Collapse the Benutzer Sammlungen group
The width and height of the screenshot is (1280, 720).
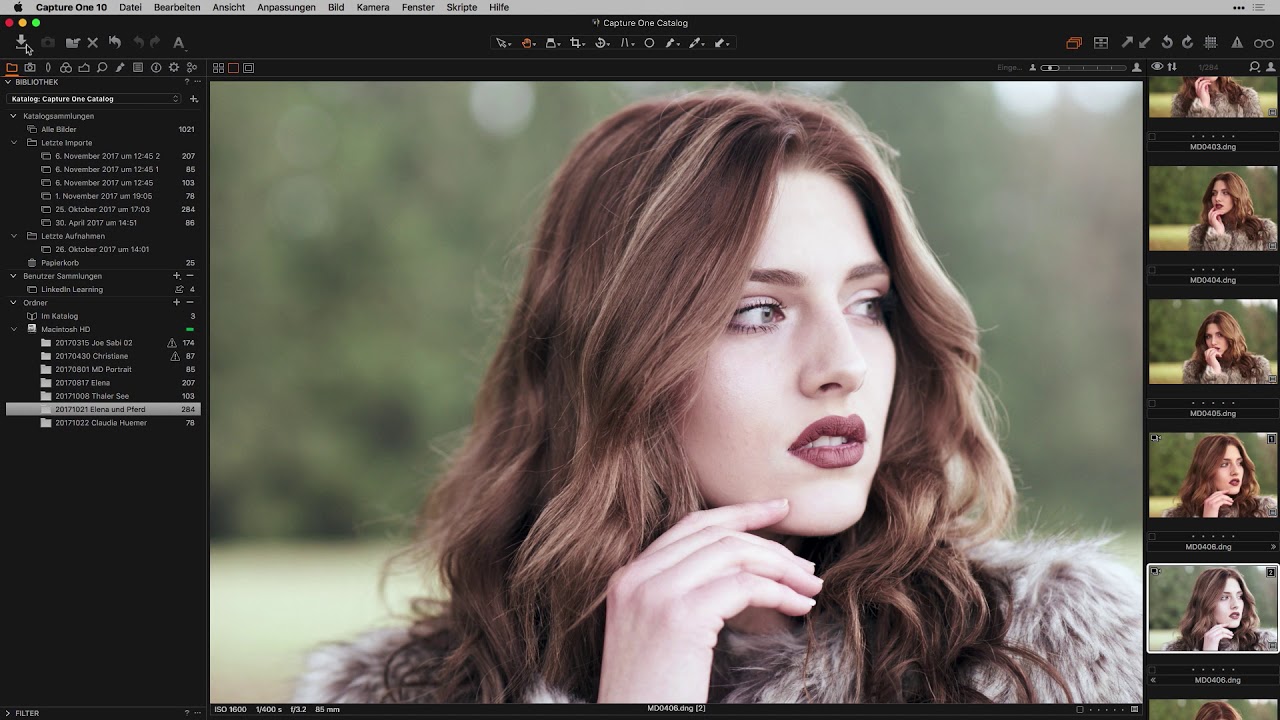point(14,276)
